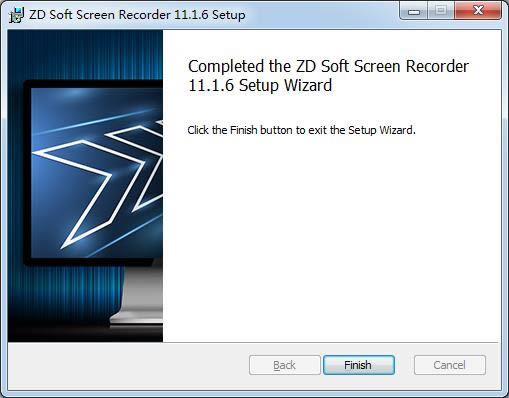Click the monitor artwork in the side banner
The image size is (509, 398).
(85, 186)
